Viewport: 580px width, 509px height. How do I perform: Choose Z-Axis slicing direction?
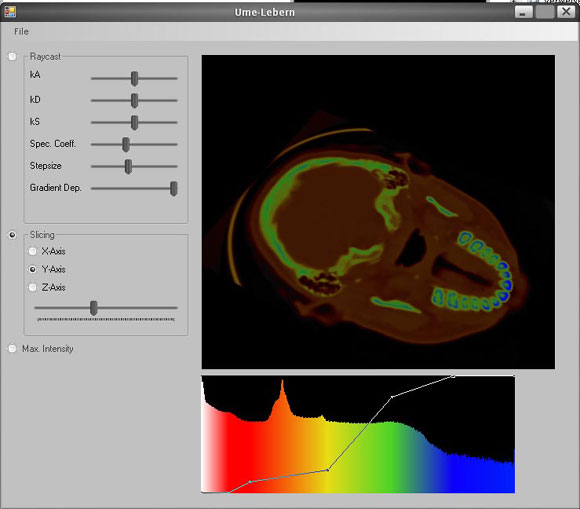[33, 287]
